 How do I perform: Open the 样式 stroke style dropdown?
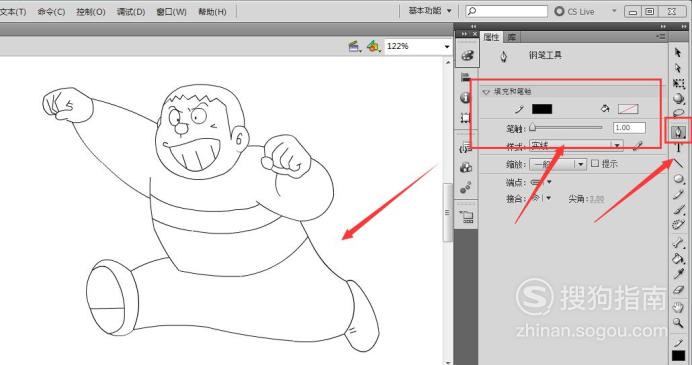576,145
